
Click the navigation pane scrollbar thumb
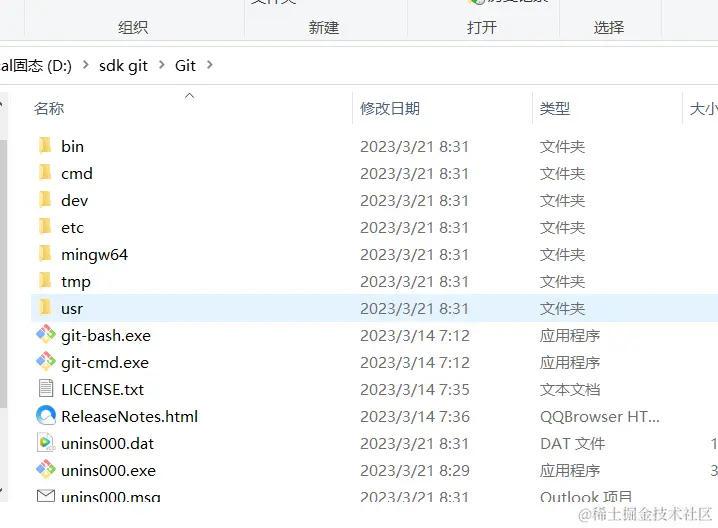[3, 274]
